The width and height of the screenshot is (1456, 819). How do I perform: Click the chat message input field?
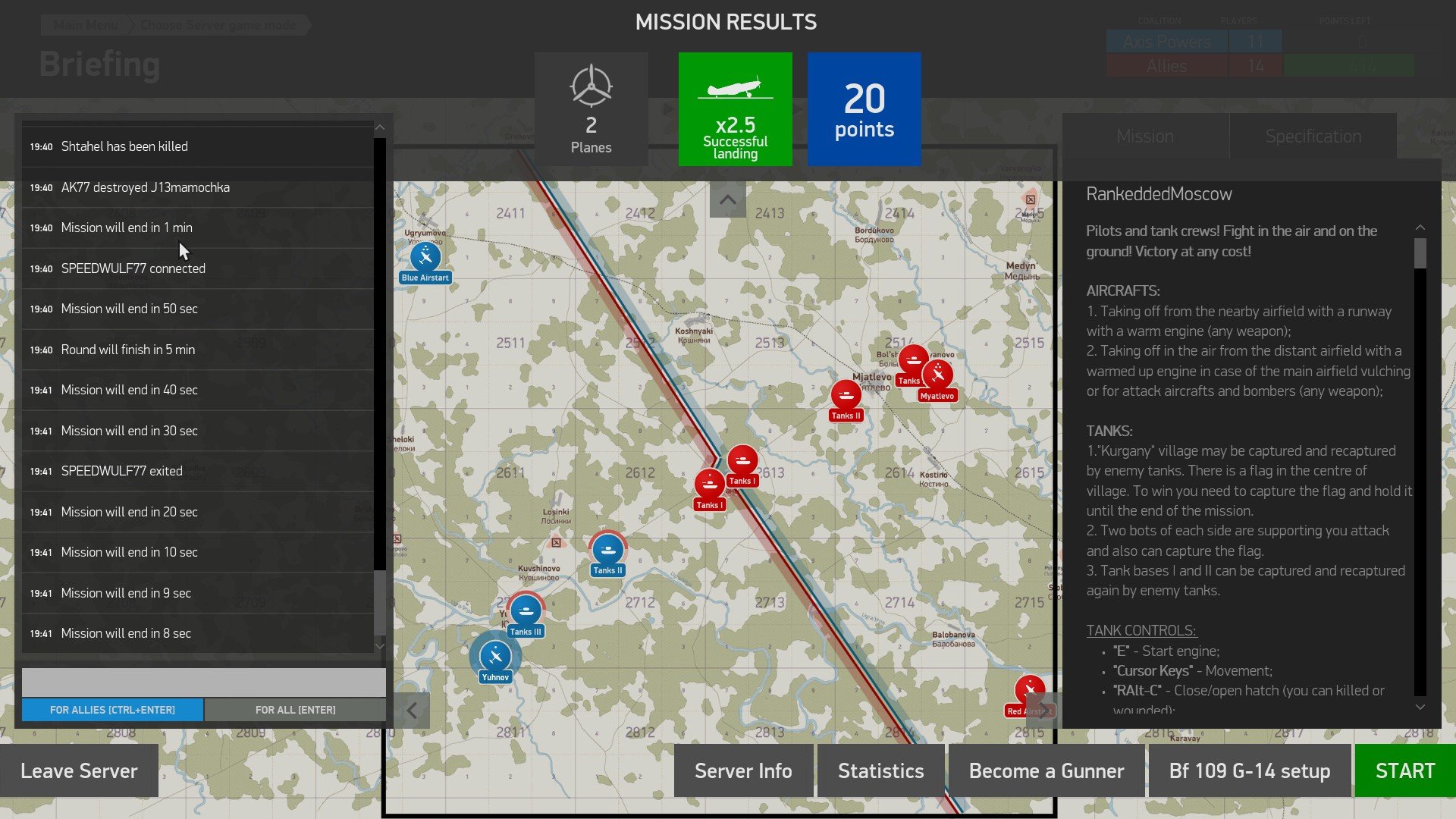(203, 682)
